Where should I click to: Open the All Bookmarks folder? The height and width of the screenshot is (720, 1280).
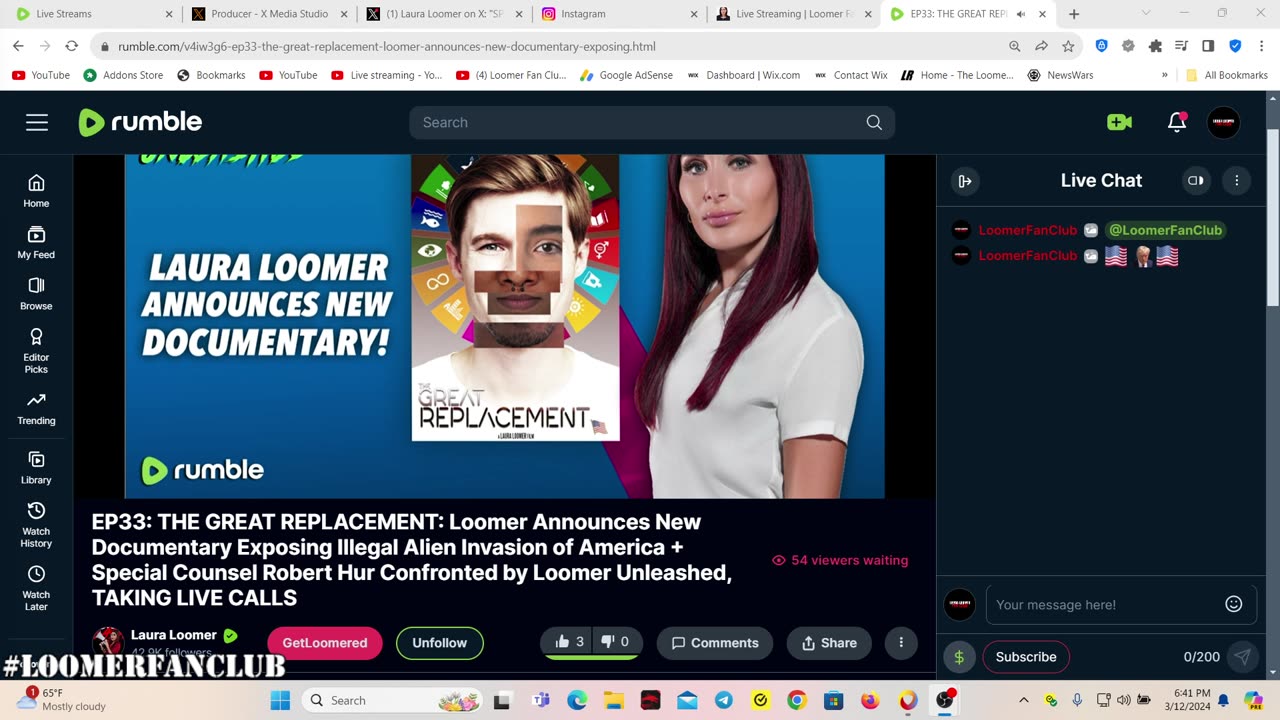click(1226, 75)
